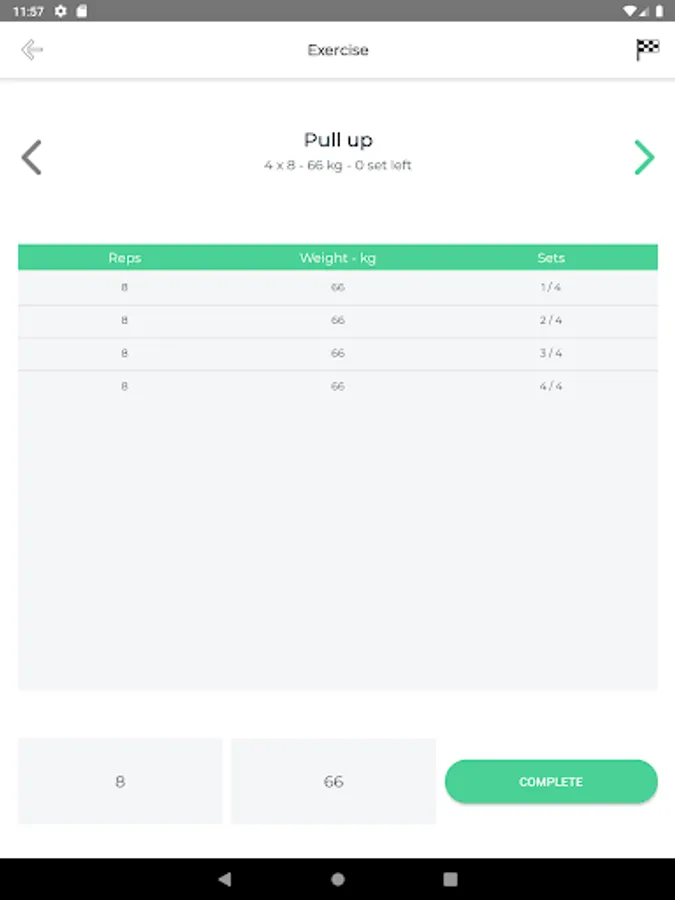Tap the Pull up exercise title
Viewport: 675px width, 900px height.
338,141
